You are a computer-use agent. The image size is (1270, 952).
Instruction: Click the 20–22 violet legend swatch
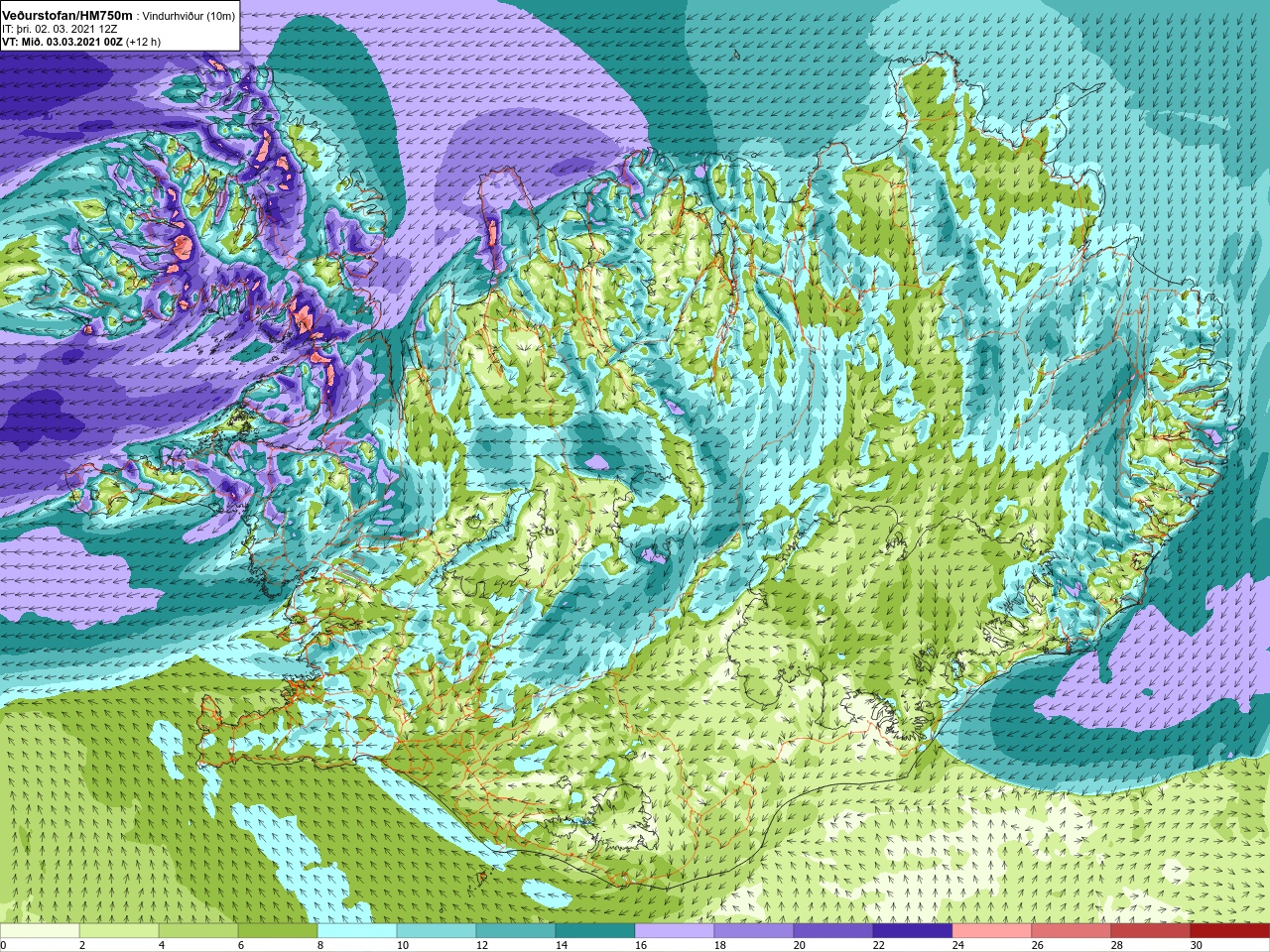pos(833,931)
